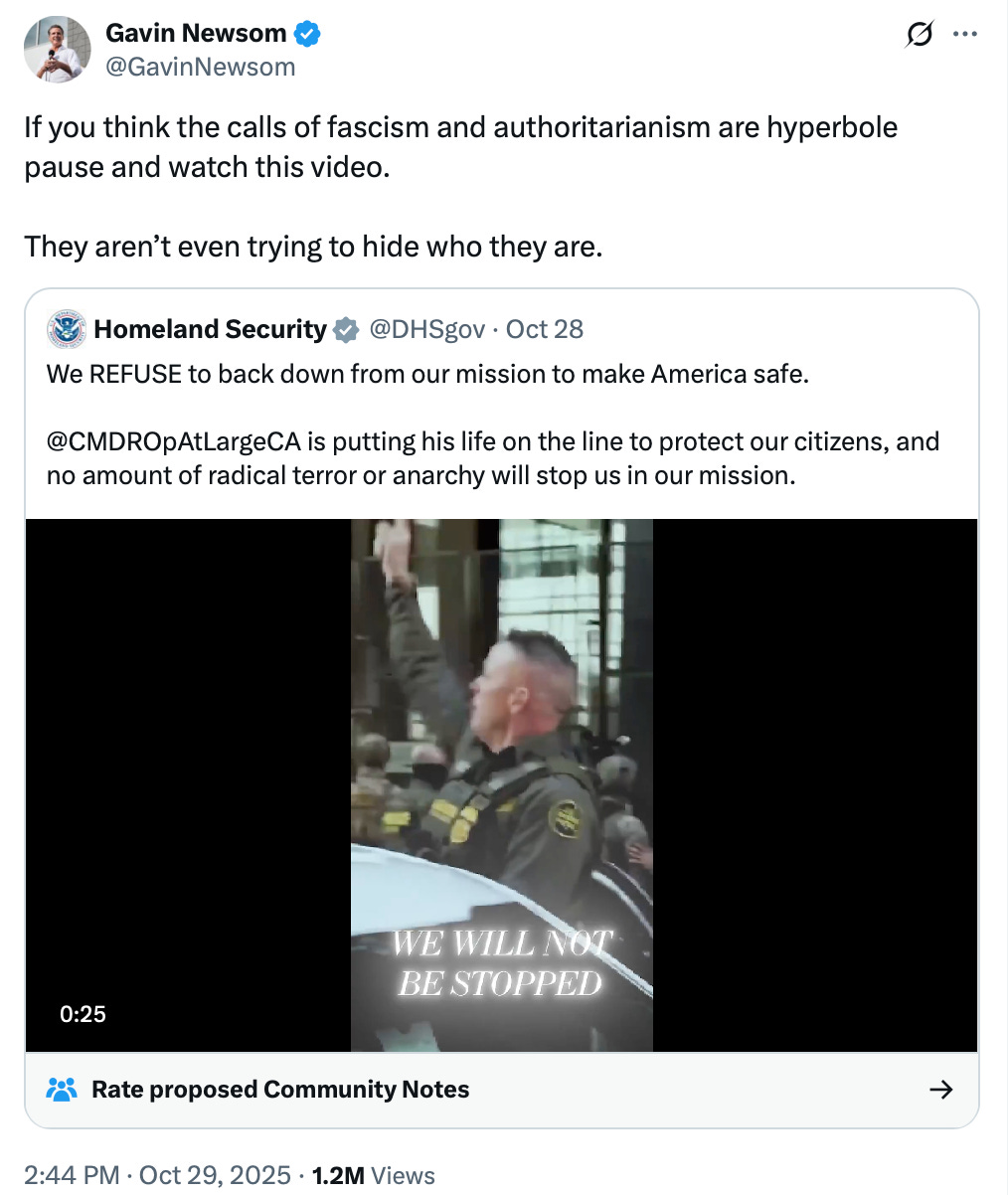This screenshot has height=1195, width=1008.
Task: Click the 0:25 video duration indicator
Action: [x=84, y=1014]
